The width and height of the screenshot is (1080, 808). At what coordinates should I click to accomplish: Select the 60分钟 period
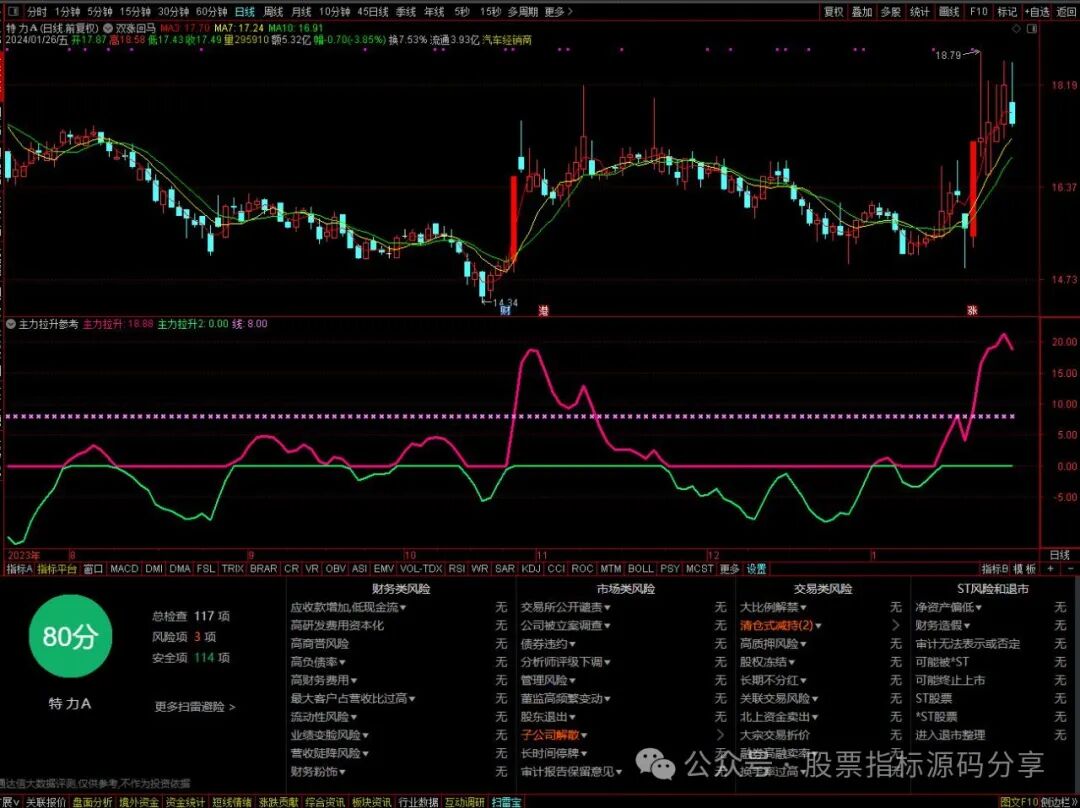coord(211,12)
